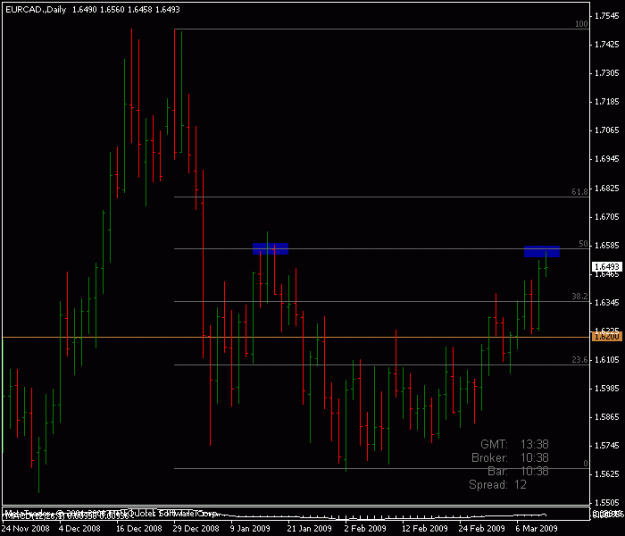The width and height of the screenshot is (625, 536).
Task: Click the 1.5625 price axis label
Action: [x=607, y=474]
